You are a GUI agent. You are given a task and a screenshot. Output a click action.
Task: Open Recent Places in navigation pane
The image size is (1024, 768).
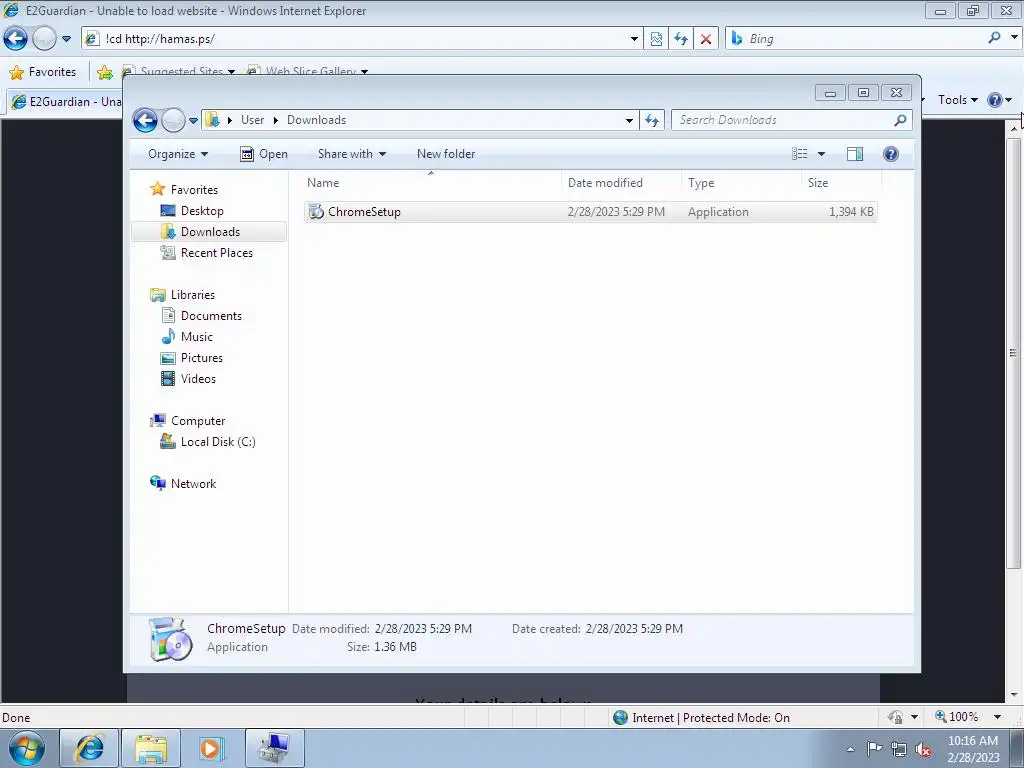click(216, 253)
